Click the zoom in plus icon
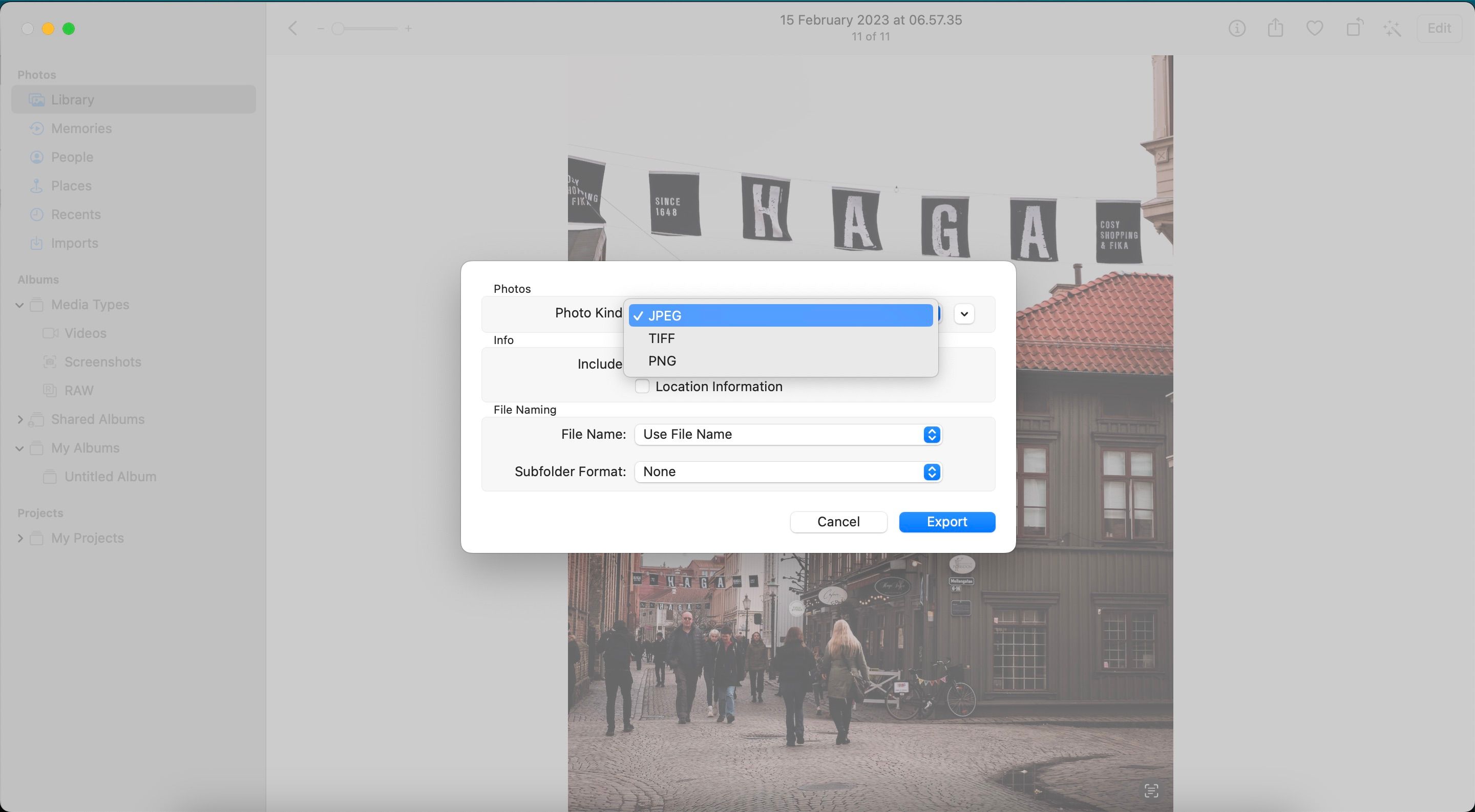 [408, 28]
